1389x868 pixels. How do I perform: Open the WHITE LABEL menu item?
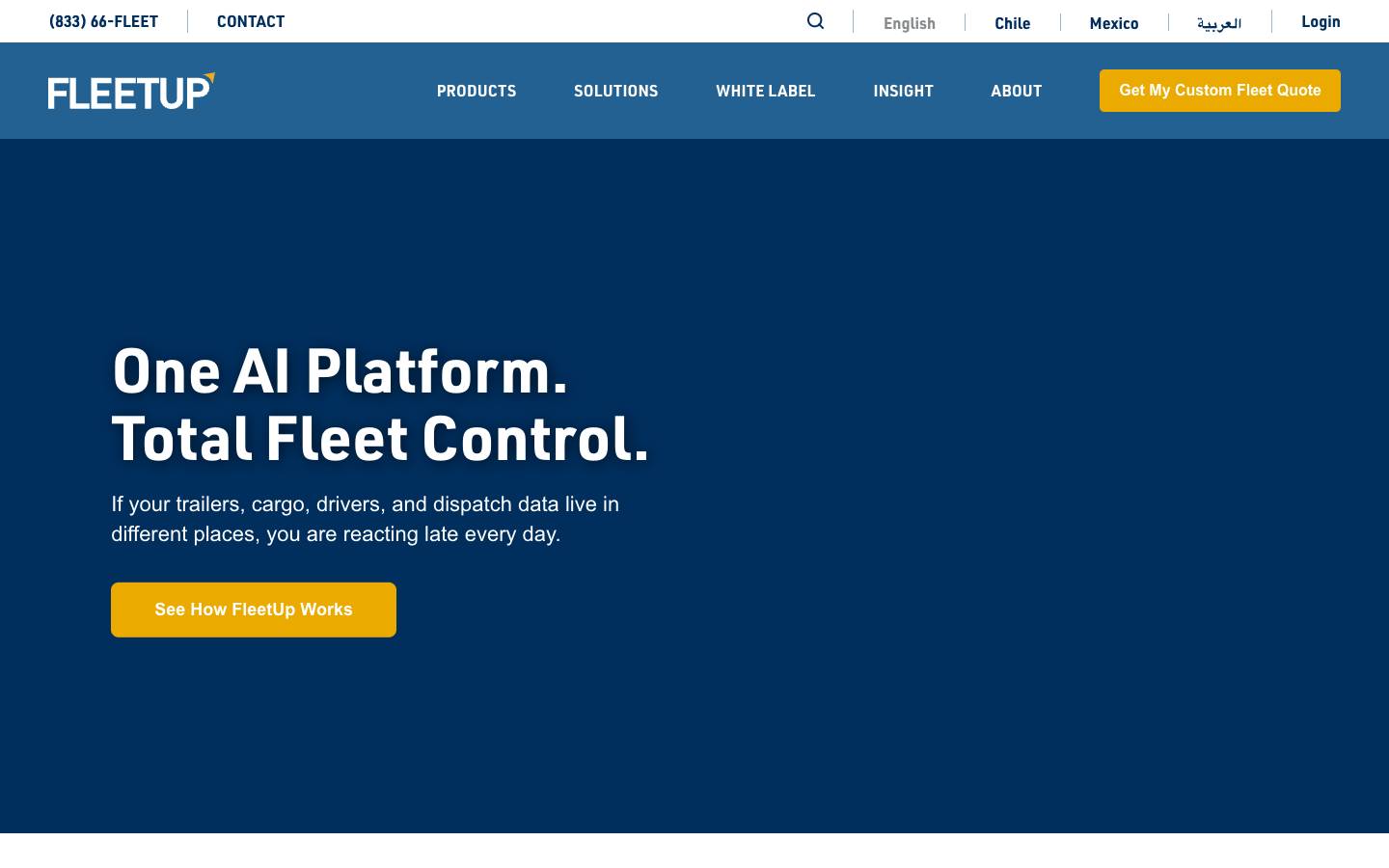(766, 91)
